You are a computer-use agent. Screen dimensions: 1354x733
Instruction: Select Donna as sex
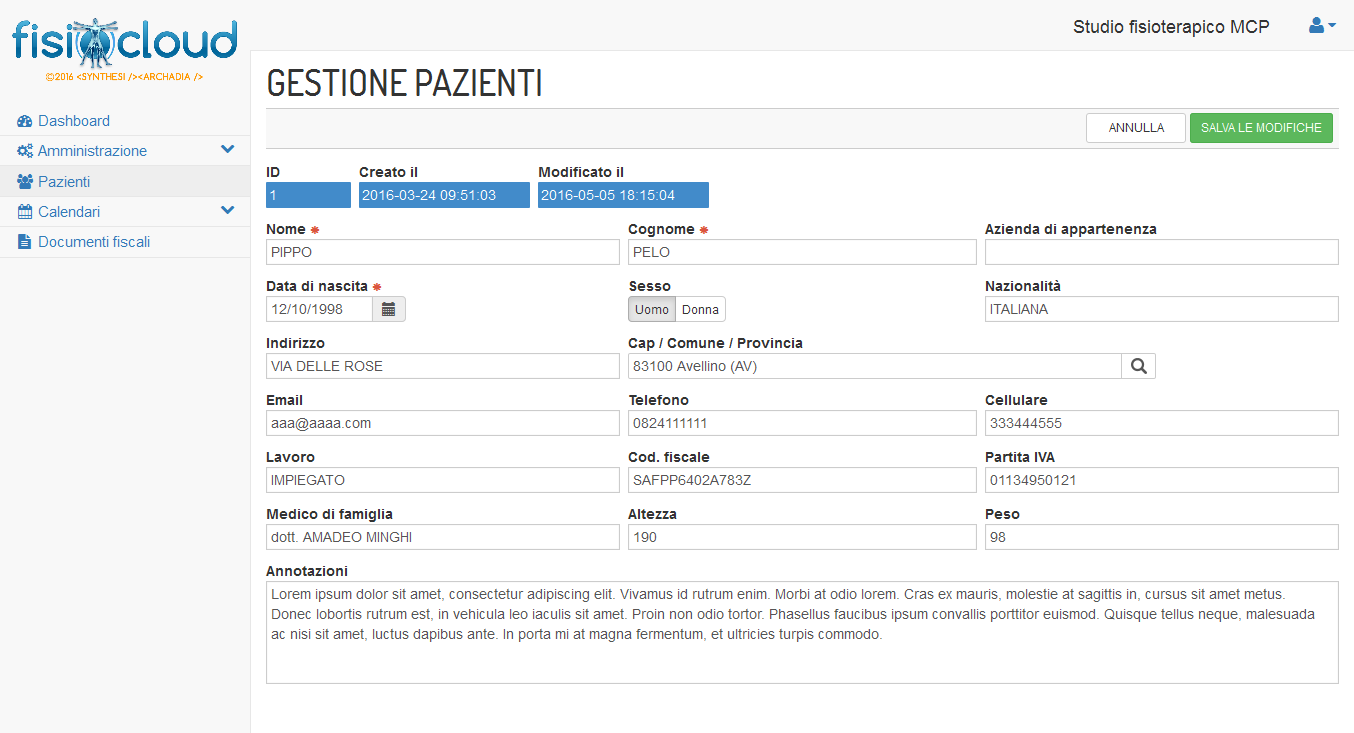(700, 309)
